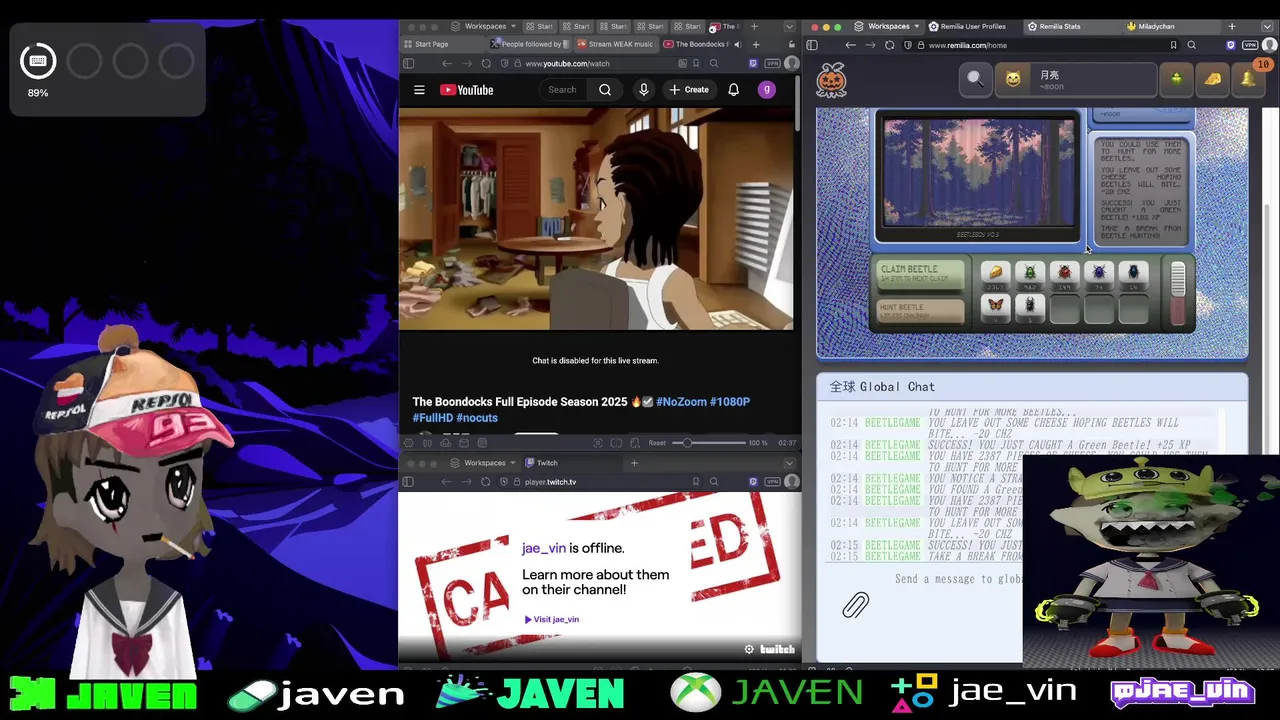
Task: Click the Visit jae_vin link
Action: coord(552,619)
